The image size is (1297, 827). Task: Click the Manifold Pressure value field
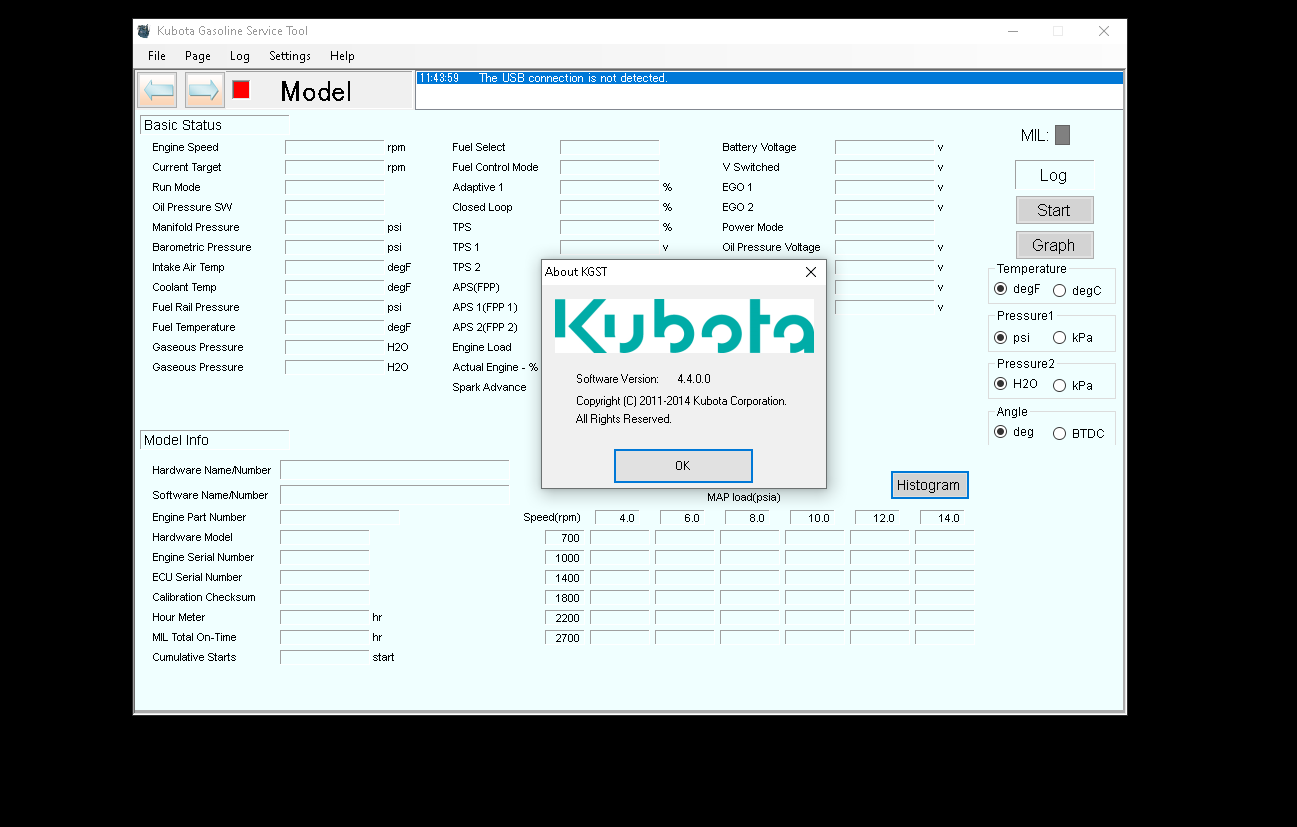click(334, 227)
